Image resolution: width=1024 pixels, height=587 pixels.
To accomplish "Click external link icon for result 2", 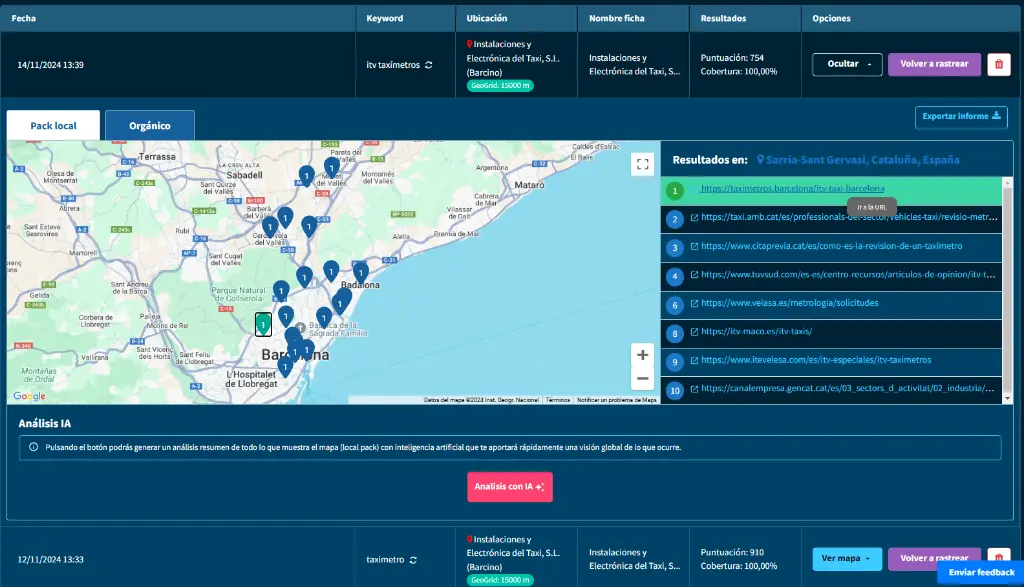I will pyautogui.click(x=694, y=217).
